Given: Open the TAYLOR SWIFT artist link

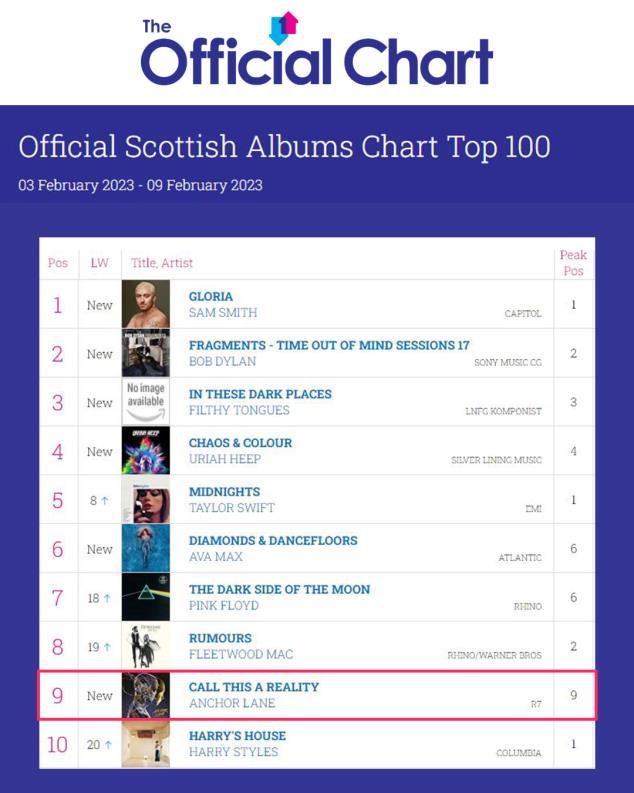Looking at the screenshot, I should 231,508.
